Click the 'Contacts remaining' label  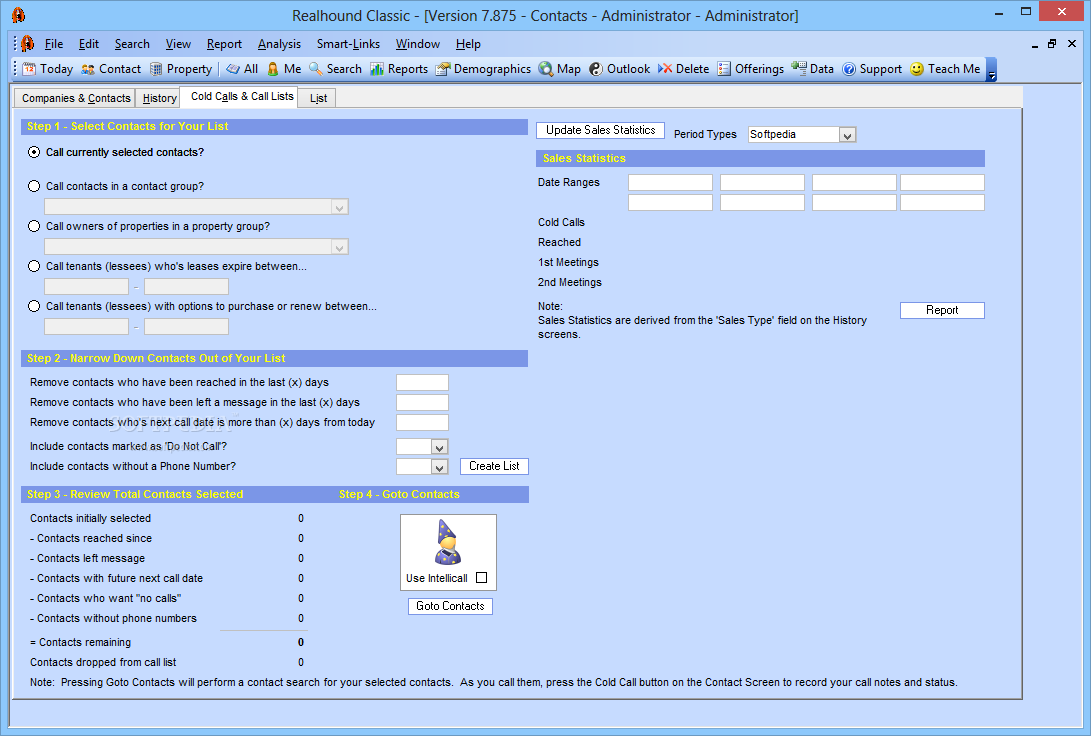click(x=81, y=642)
